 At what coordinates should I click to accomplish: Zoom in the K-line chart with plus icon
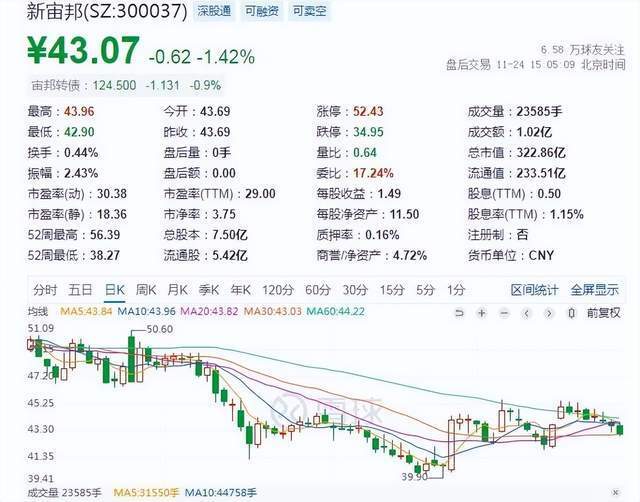[482, 313]
